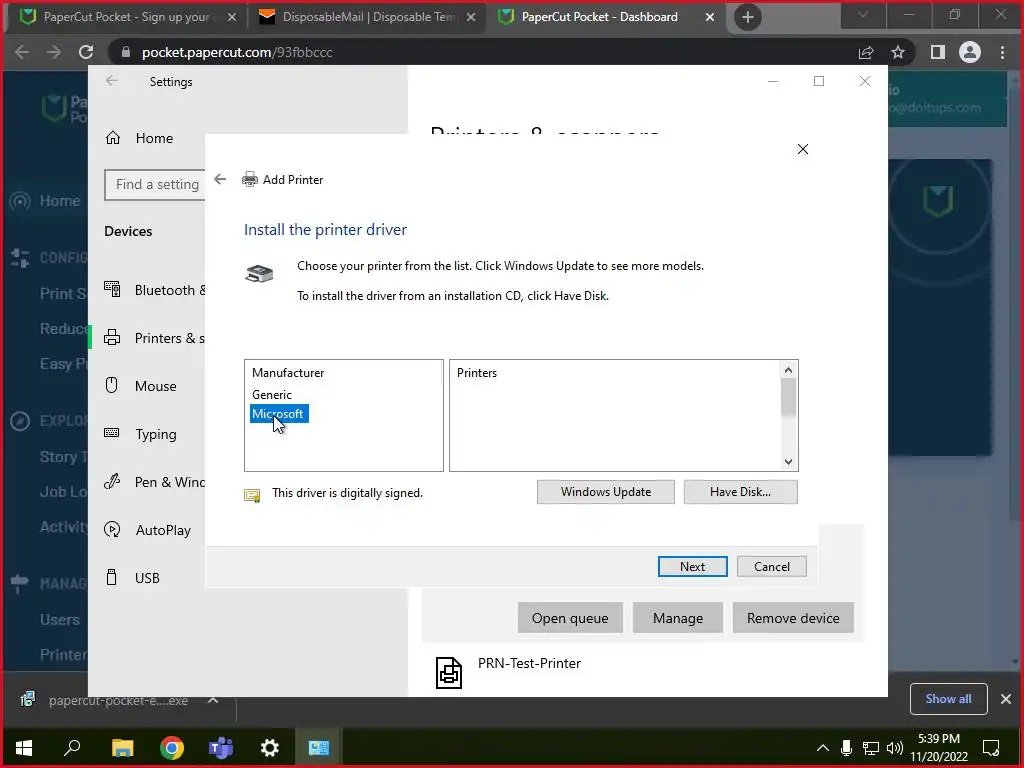Open Microsoft Teams from taskbar
The image size is (1024, 768).
[221, 748]
